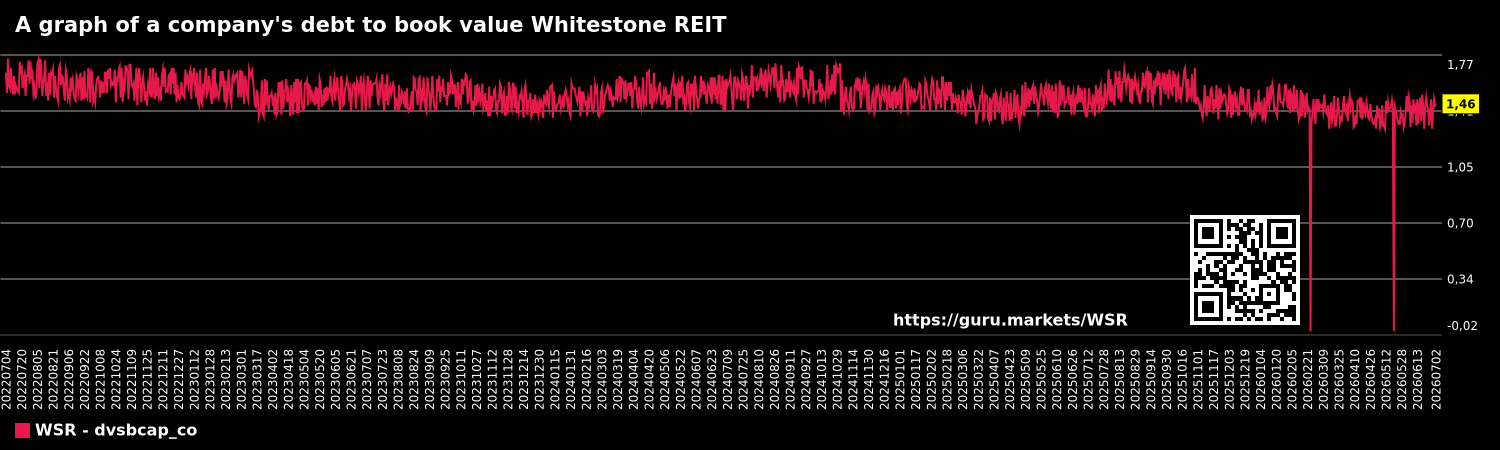Click the 20220922 x-axis date label

[x=85, y=378]
